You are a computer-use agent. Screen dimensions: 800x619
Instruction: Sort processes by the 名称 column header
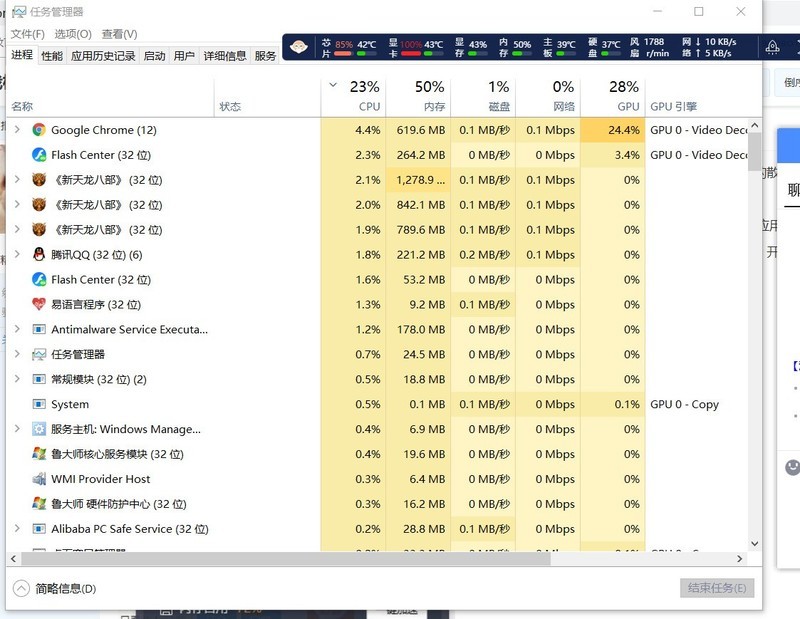(112, 96)
